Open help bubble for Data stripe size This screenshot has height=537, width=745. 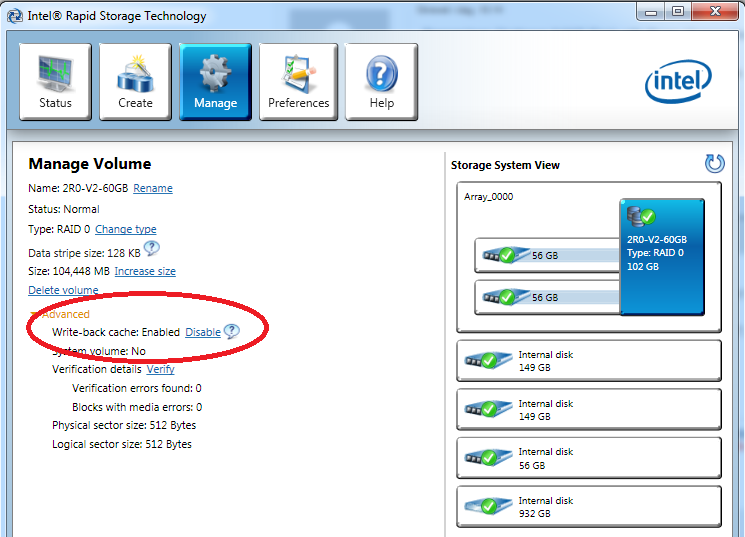[152, 249]
